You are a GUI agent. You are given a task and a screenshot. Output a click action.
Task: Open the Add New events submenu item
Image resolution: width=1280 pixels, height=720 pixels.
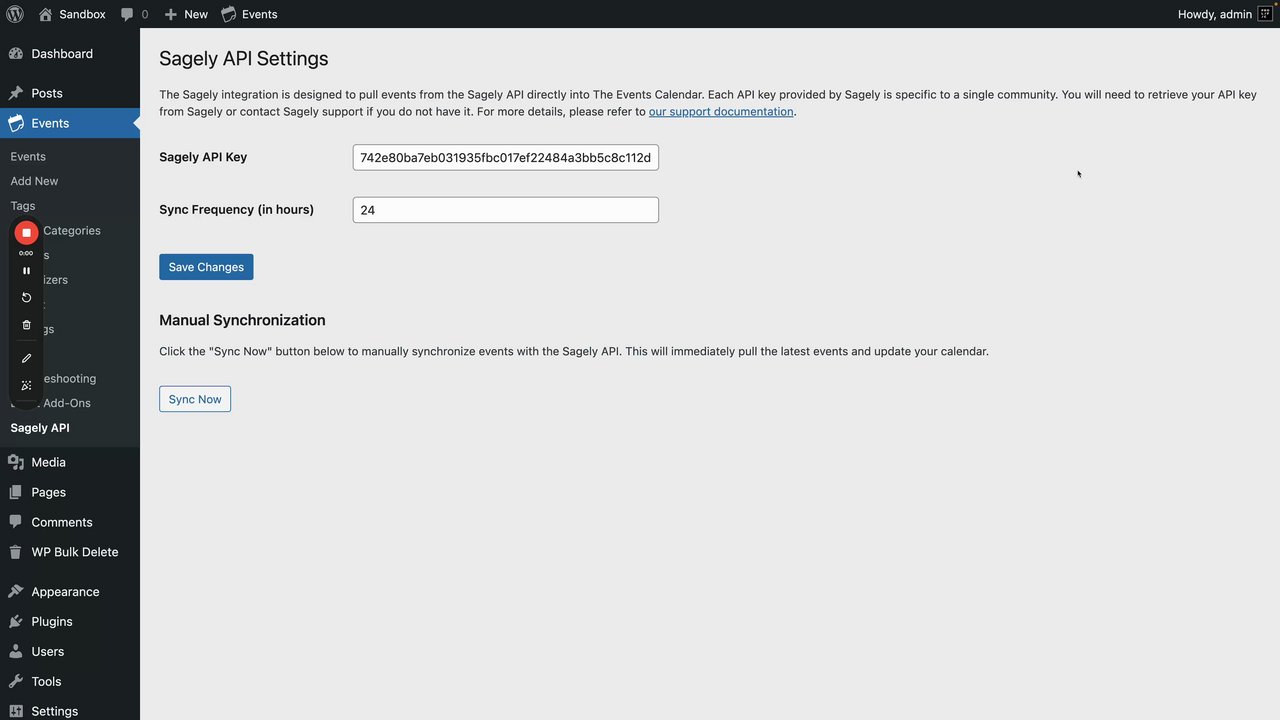click(34, 181)
